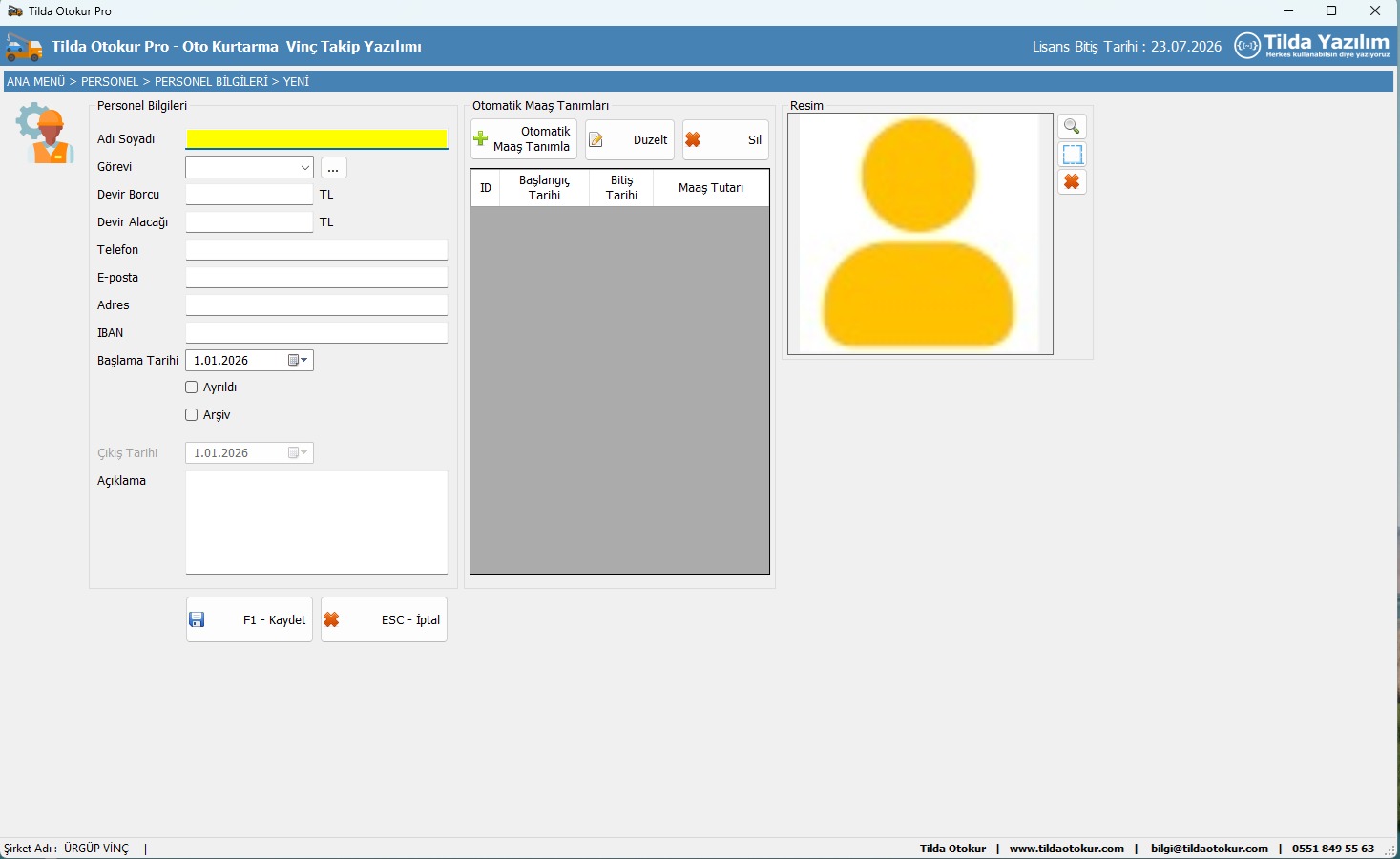Enable the Ayrıldı checkbox

tap(192, 388)
